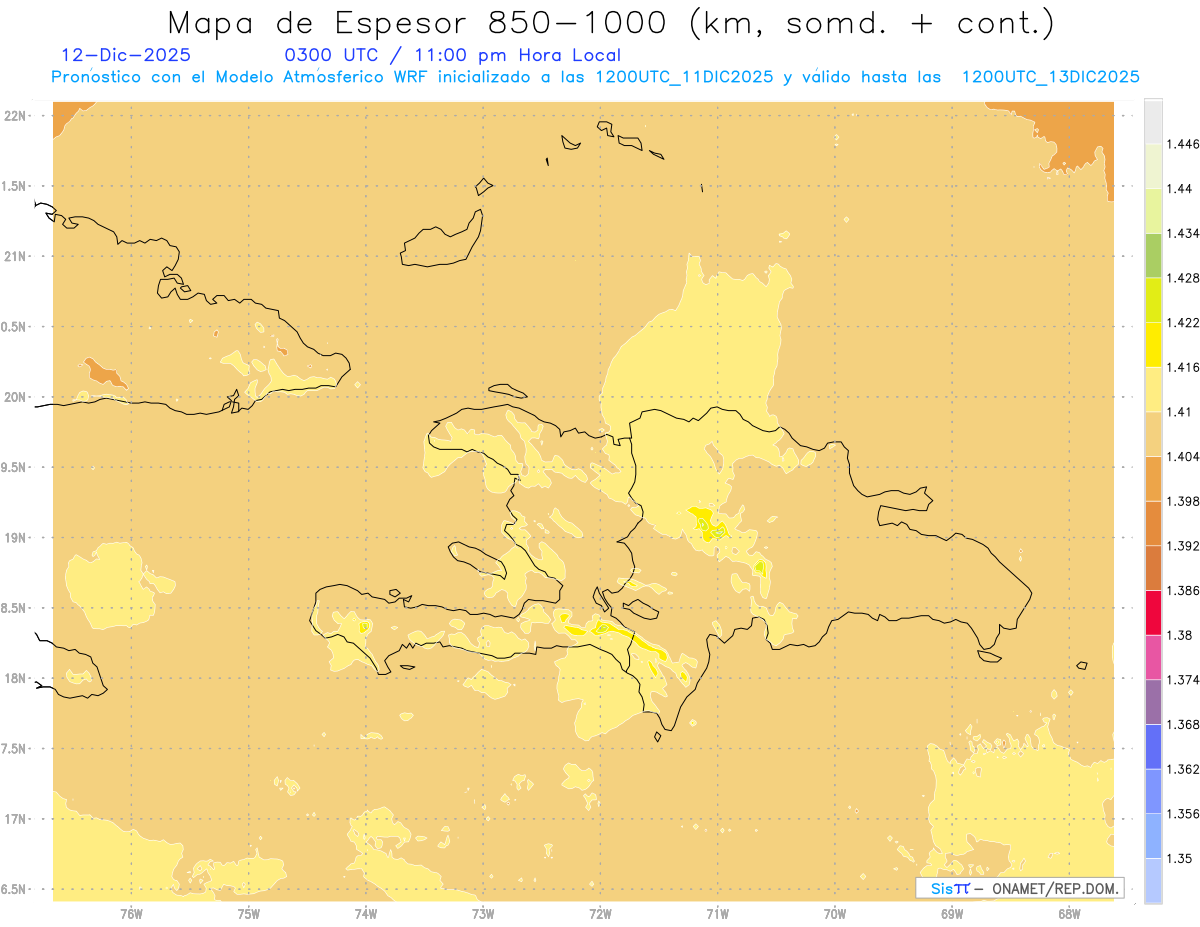
Task: Click the color bar value '1.386'
Action: [x=1183, y=590]
